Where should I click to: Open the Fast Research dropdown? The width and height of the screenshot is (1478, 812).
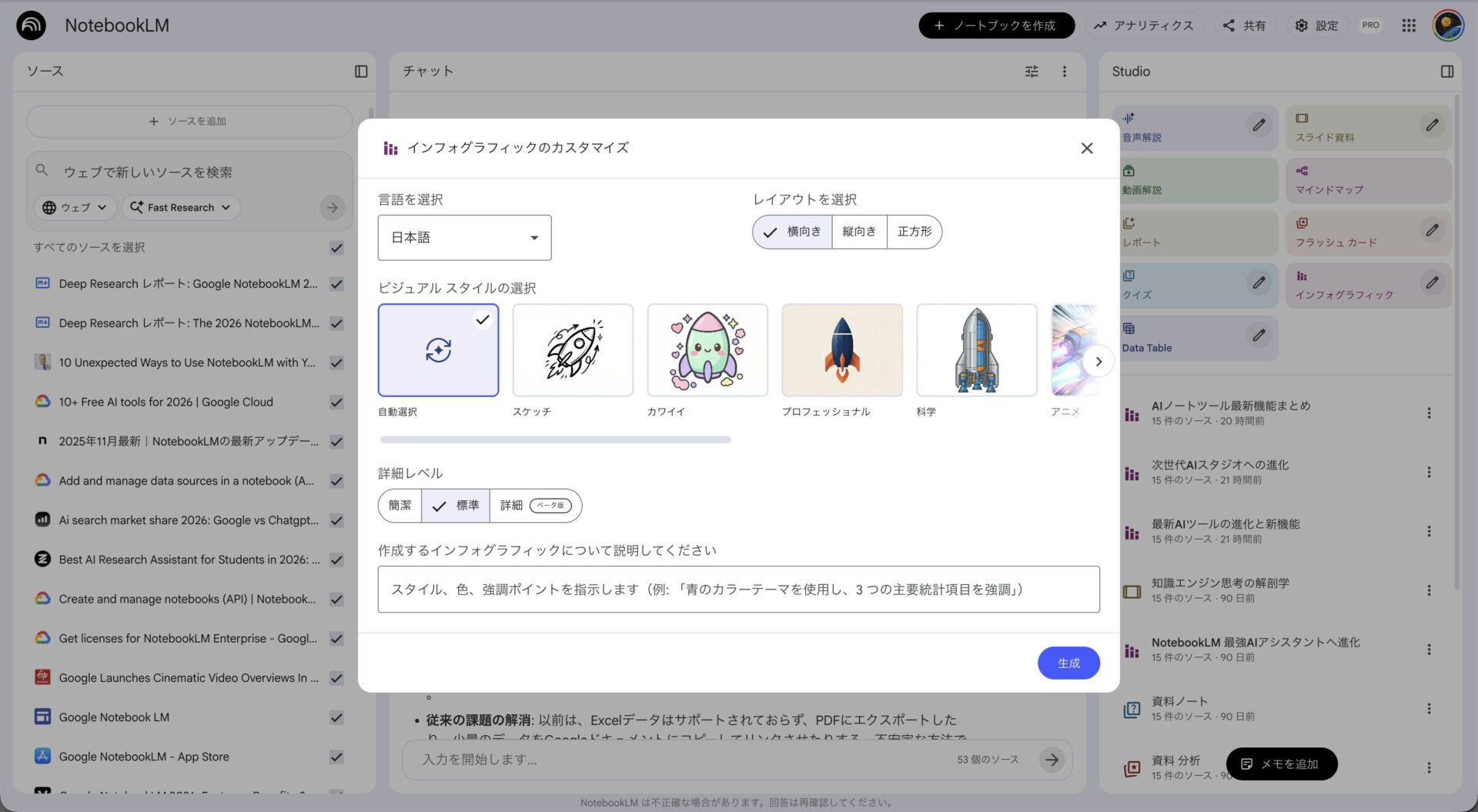[x=180, y=207]
